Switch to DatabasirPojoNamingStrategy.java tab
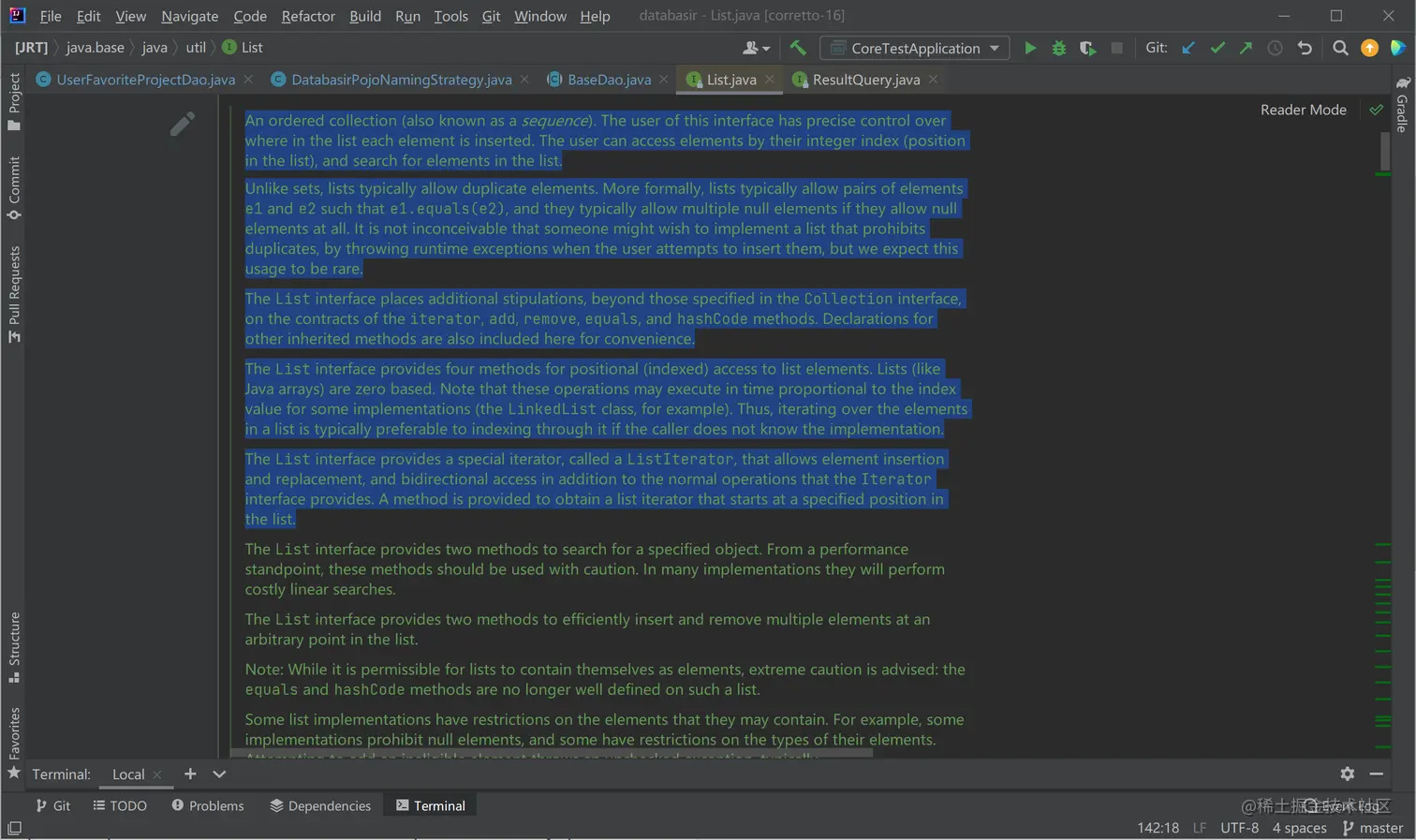The height and width of the screenshot is (840, 1416). (401, 80)
